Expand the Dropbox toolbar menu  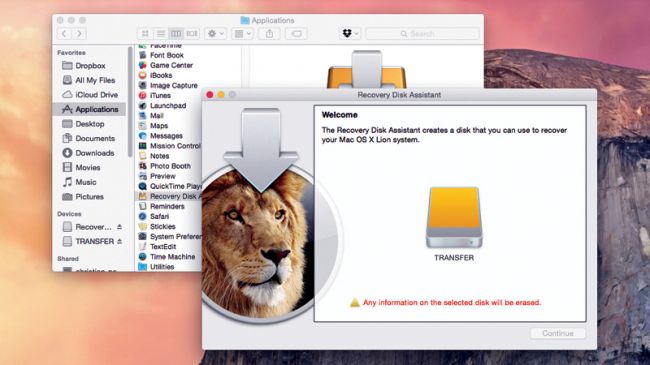point(350,34)
